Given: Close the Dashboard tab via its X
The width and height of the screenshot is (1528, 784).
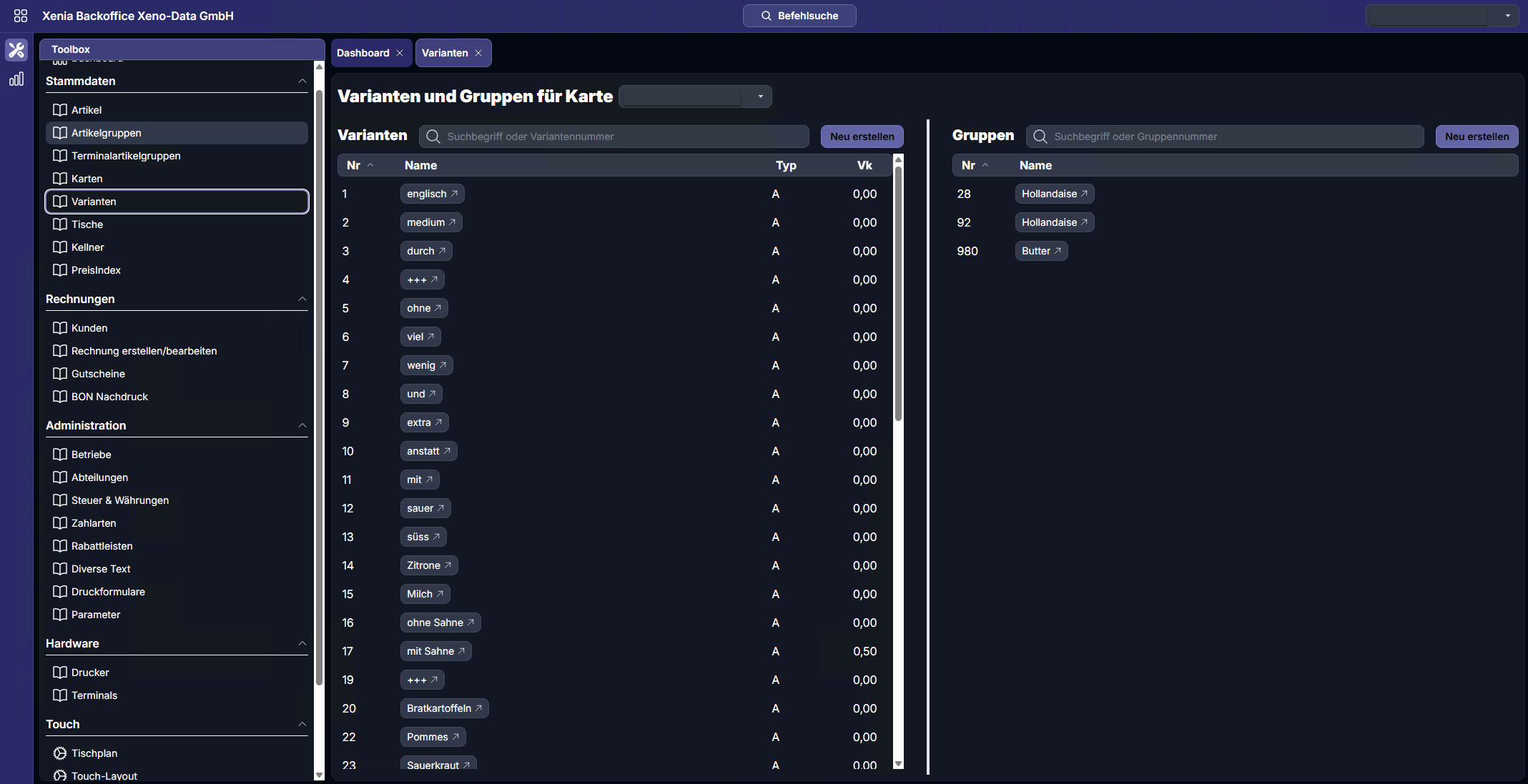Looking at the screenshot, I should [400, 53].
